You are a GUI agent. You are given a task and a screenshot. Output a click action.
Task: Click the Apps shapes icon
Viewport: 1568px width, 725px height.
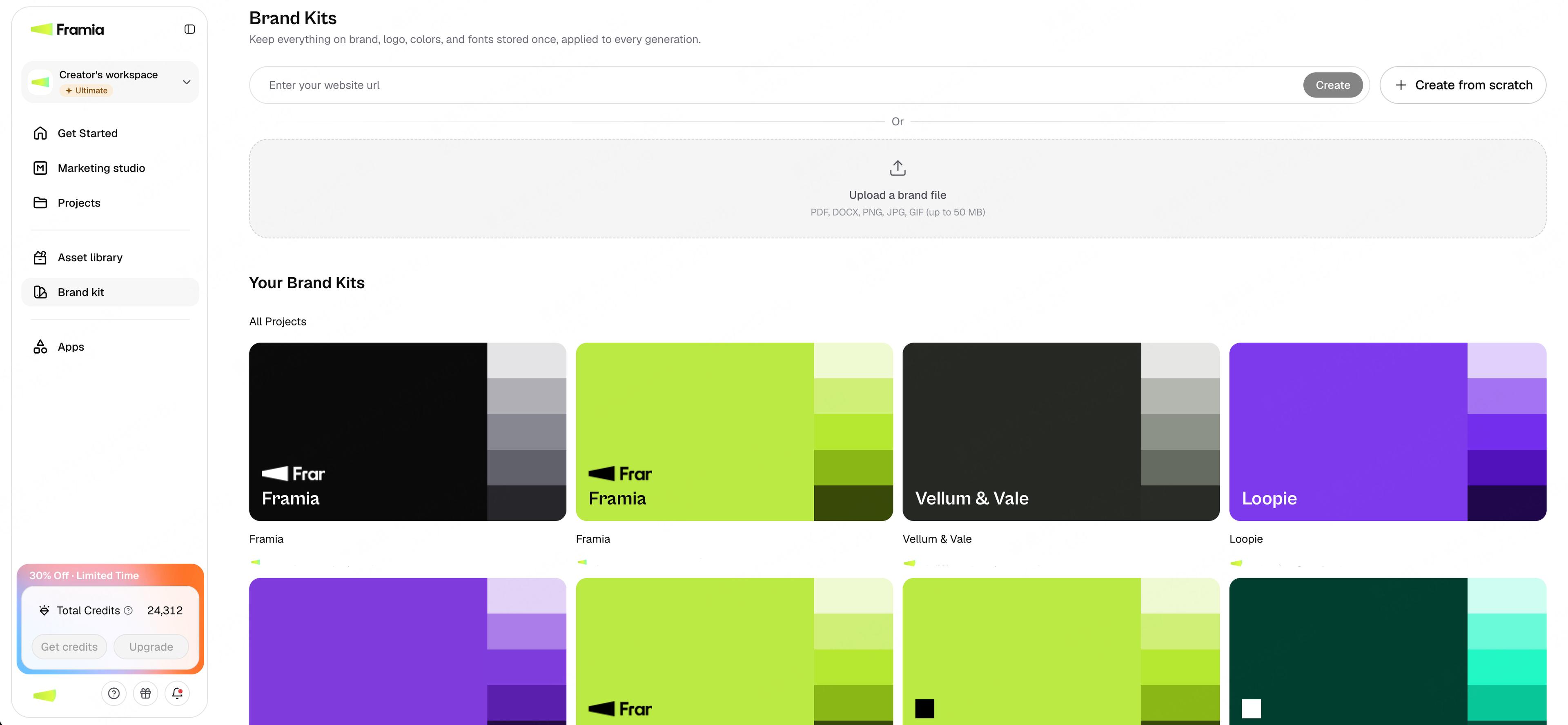pos(40,347)
